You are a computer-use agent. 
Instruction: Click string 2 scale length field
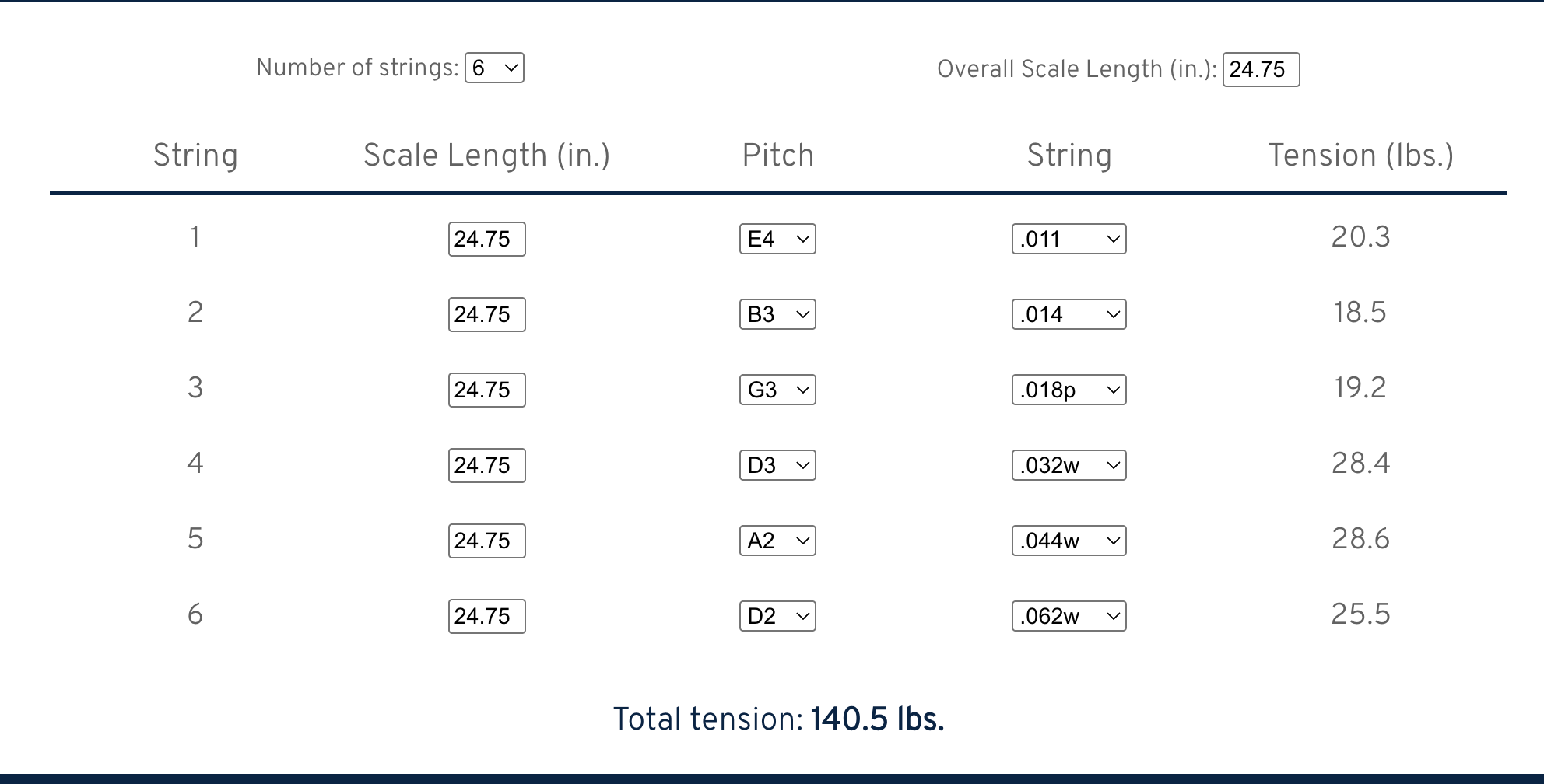pyautogui.click(x=486, y=314)
